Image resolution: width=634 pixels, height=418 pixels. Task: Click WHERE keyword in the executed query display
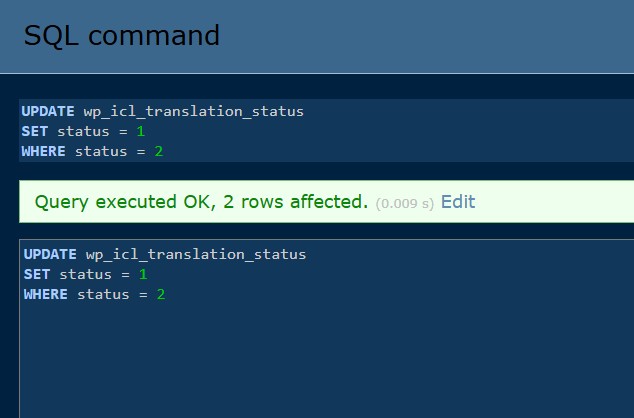pos(42,151)
